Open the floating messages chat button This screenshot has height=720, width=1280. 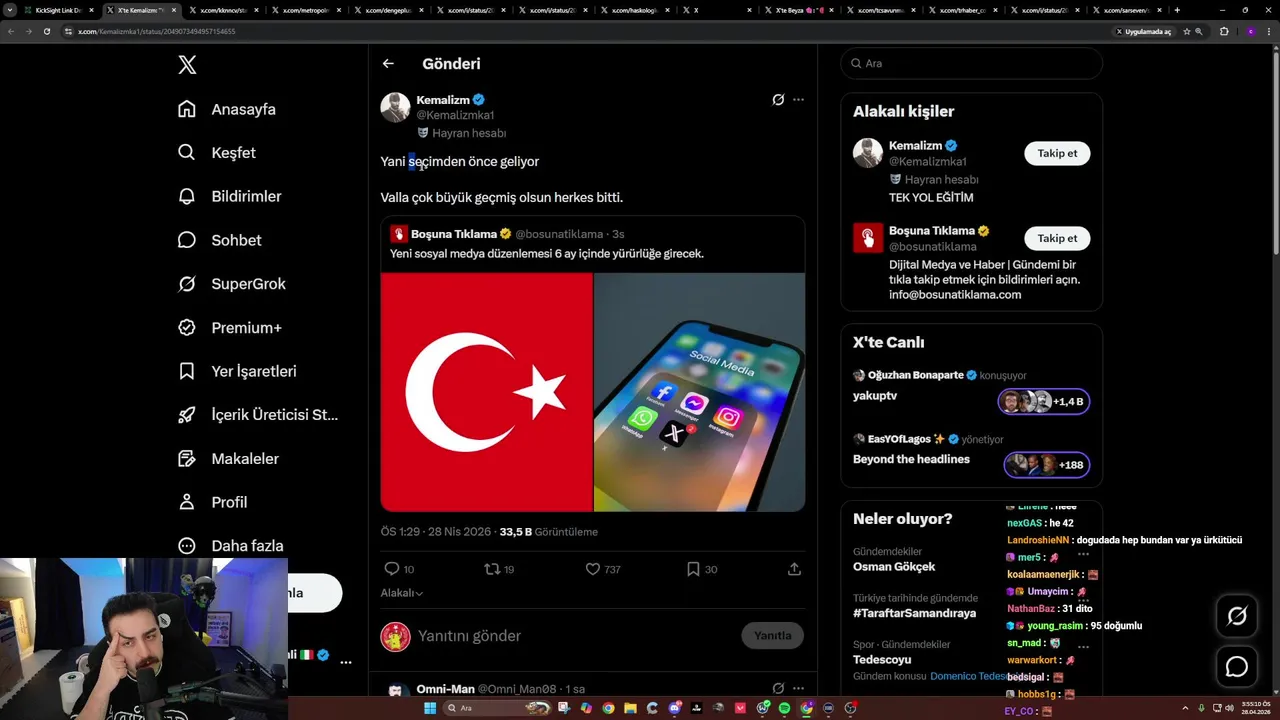click(x=1237, y=667)
